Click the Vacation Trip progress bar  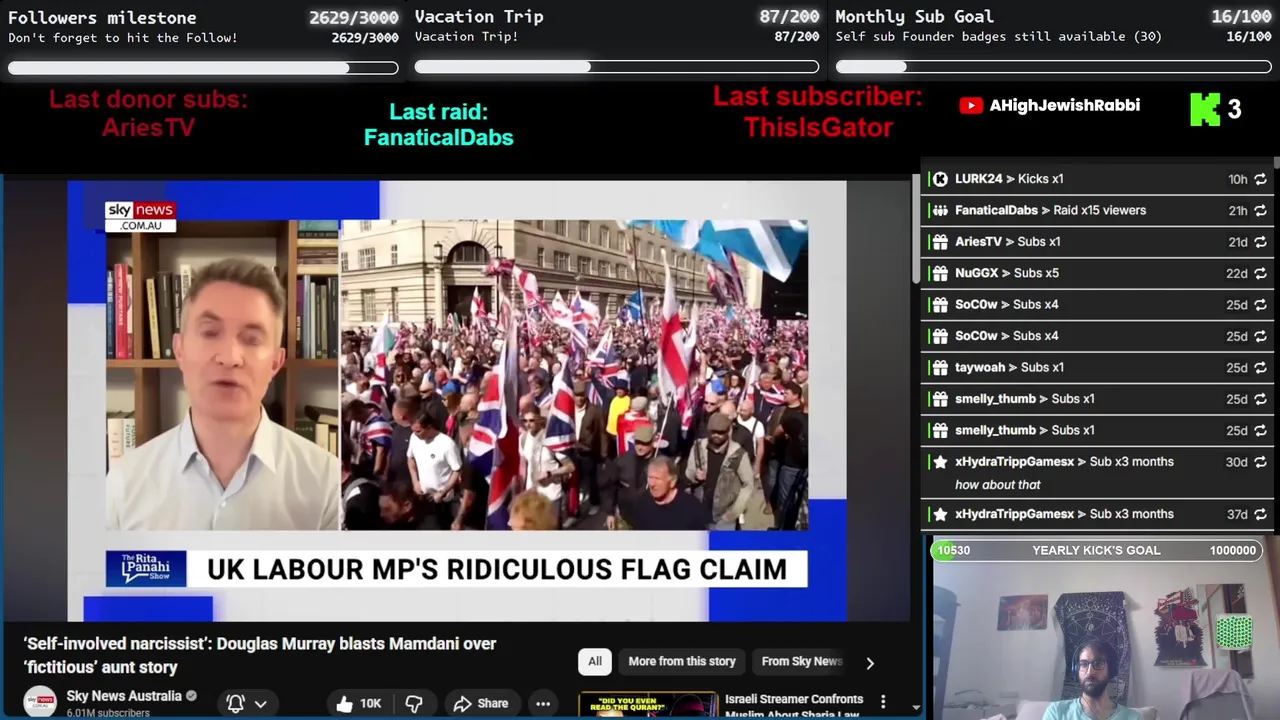(x=617, y=67)
